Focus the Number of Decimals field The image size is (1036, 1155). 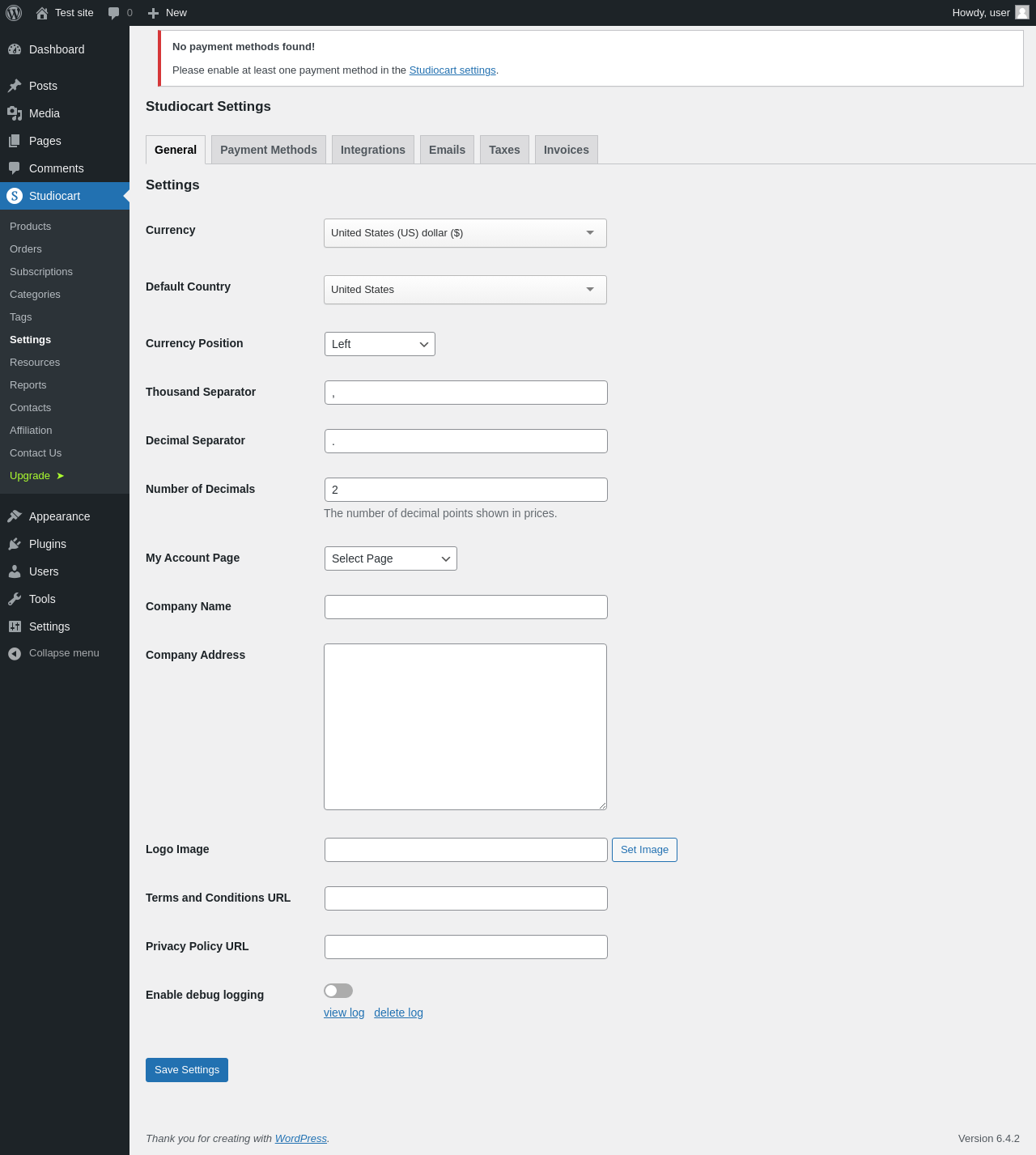(x=466, y=490)
